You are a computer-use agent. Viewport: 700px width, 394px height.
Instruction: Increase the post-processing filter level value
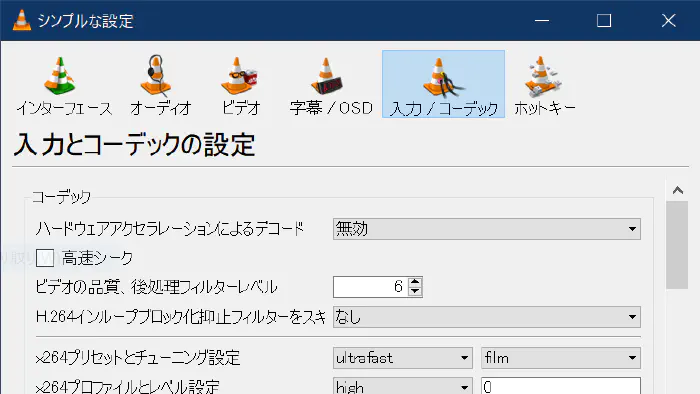tap(415, 282)
